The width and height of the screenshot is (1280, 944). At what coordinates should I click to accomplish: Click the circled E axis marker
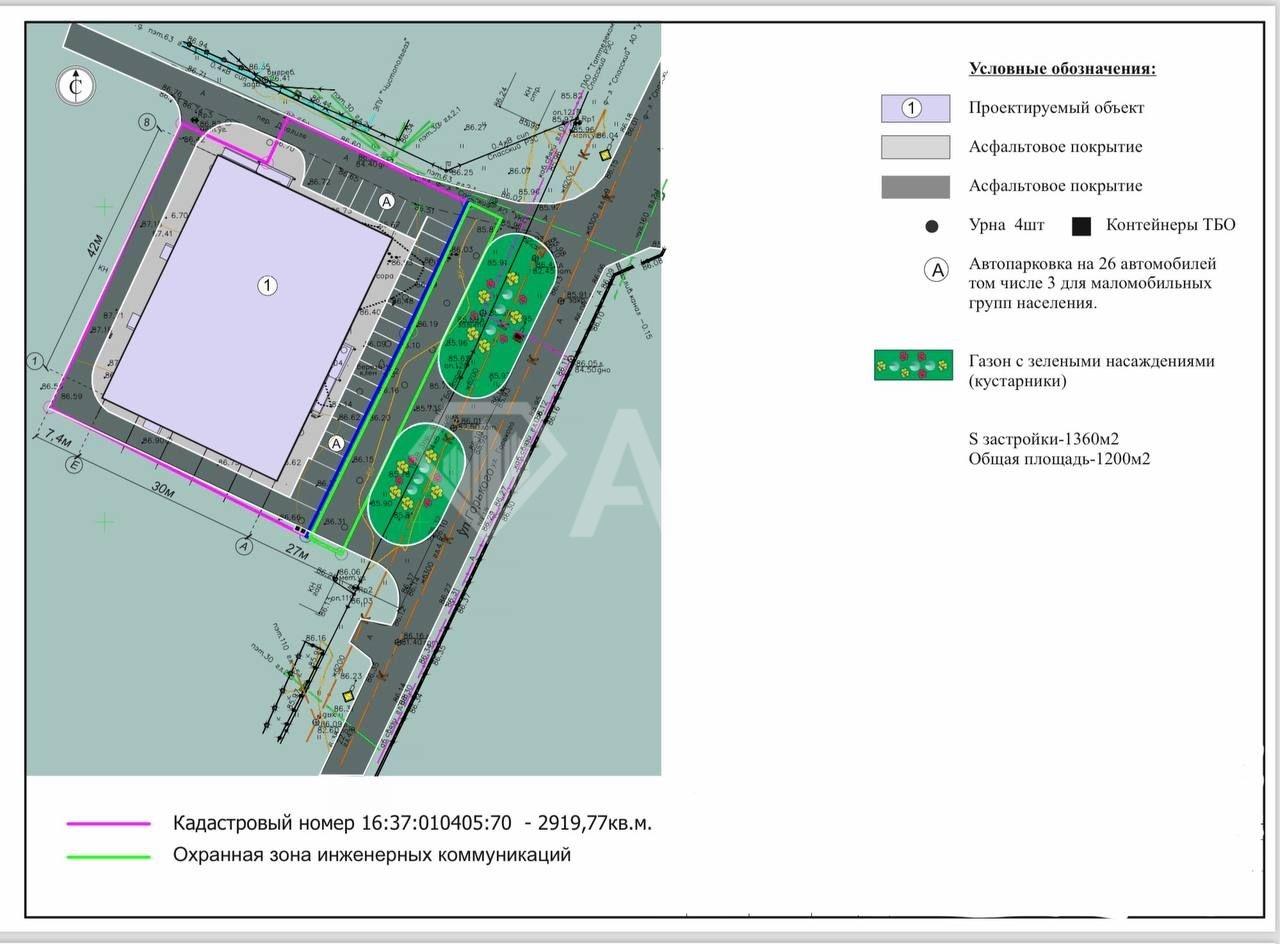[x=73, y=464]
